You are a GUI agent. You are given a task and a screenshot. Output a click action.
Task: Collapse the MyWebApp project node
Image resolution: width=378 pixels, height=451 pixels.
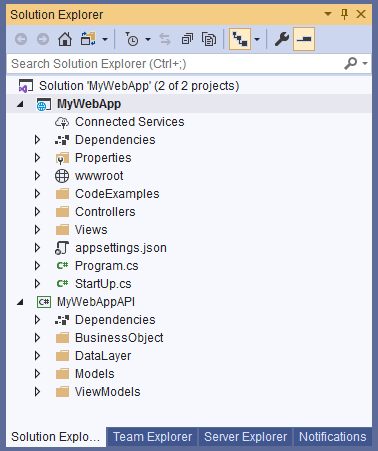pos(21,104)
